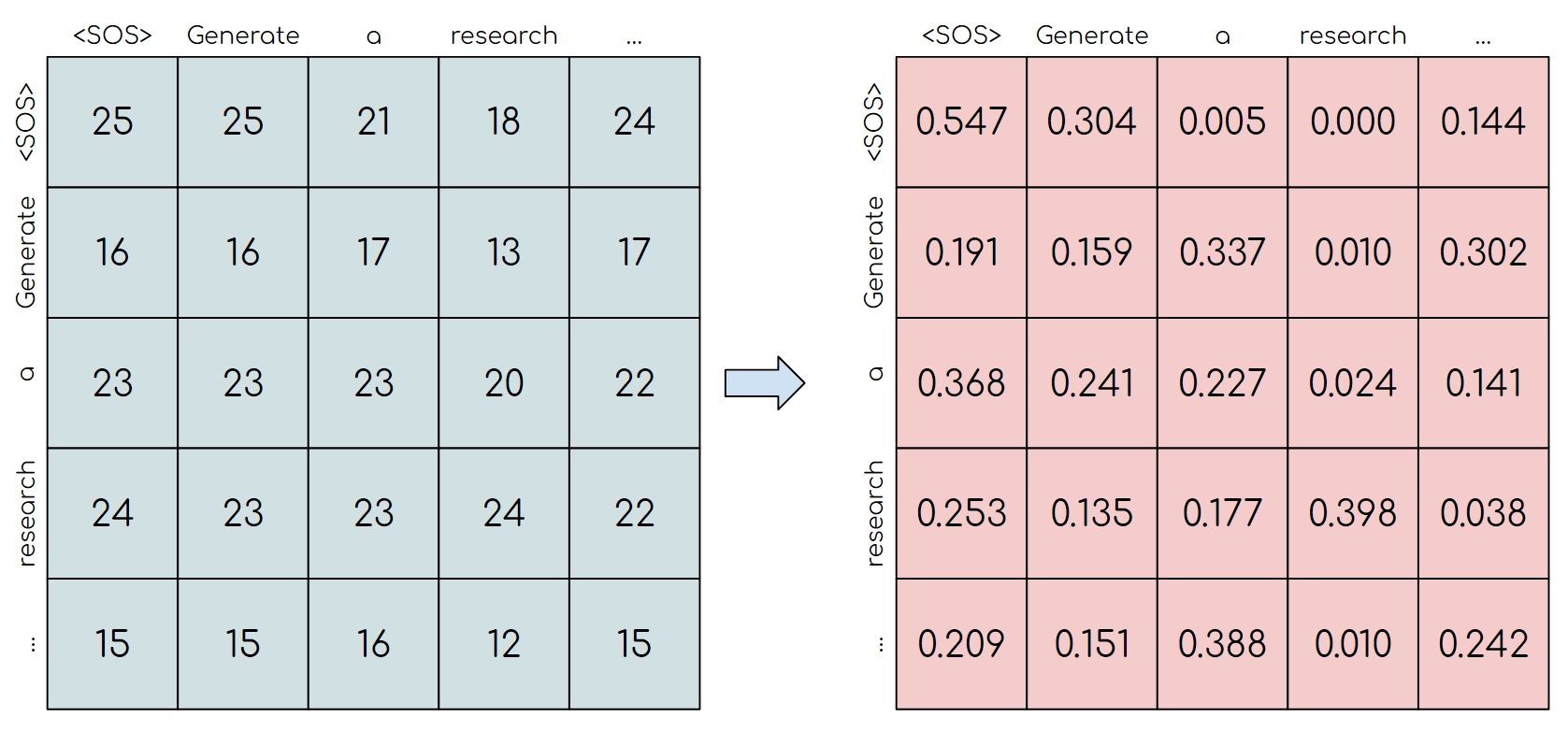Image resolution: width=1568 pixels, height=731 pixels.
Task: Click the cell with value 0.000
Action: [x=1352, y=122]
